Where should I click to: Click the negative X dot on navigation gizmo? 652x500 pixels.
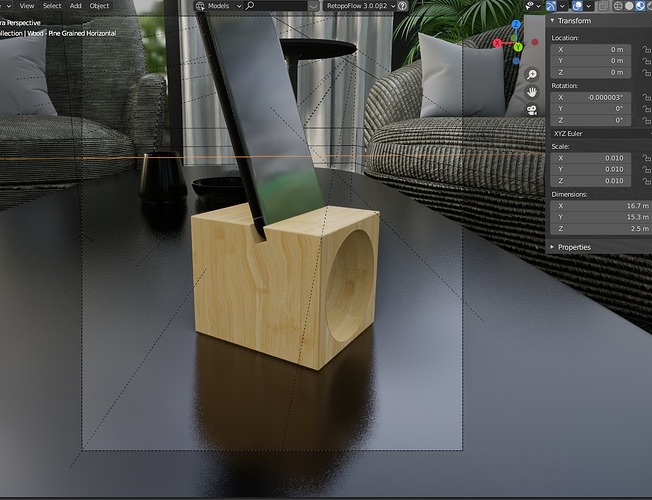535,42
